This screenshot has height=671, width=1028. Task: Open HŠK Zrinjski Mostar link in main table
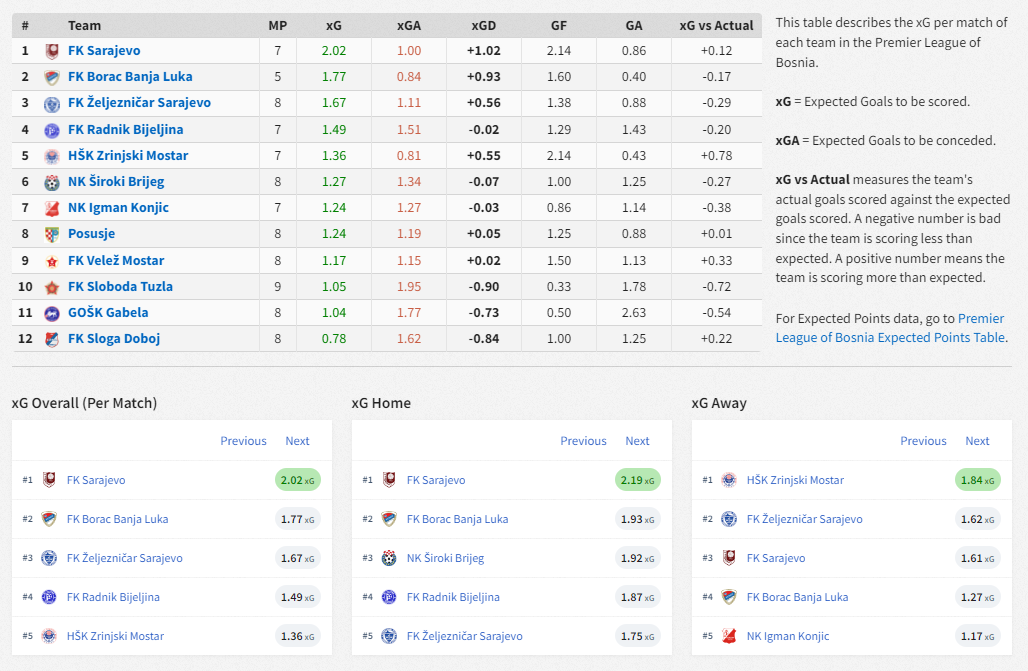tap(128, 155)
